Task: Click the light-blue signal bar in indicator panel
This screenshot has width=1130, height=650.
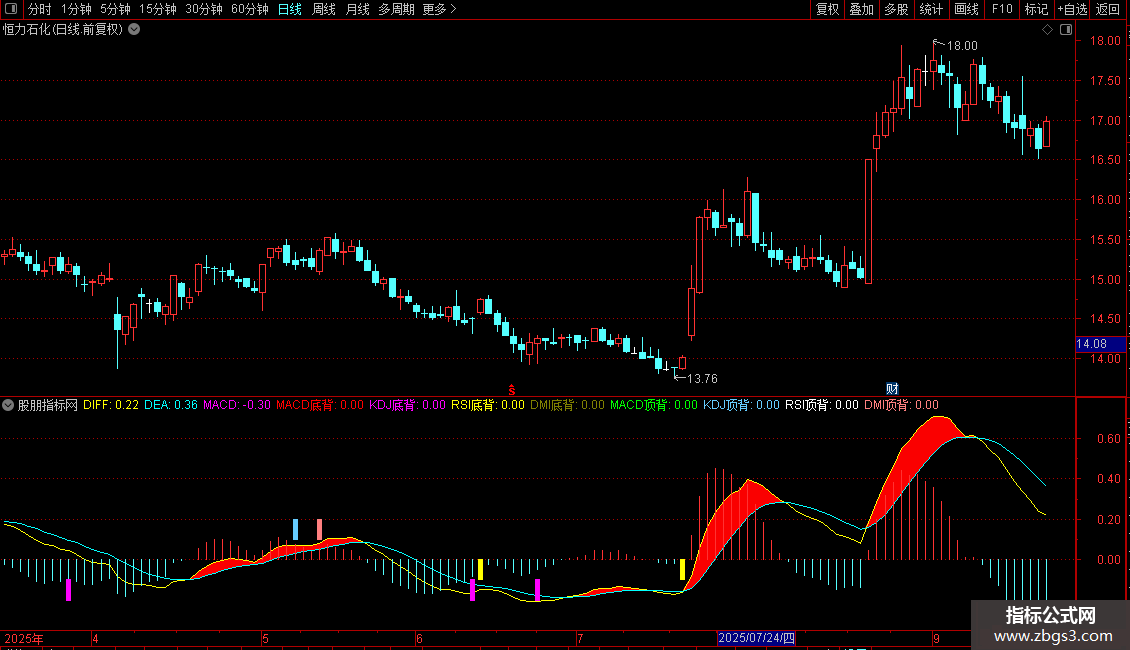Action: pyautogui.click(x=295, y=529)
